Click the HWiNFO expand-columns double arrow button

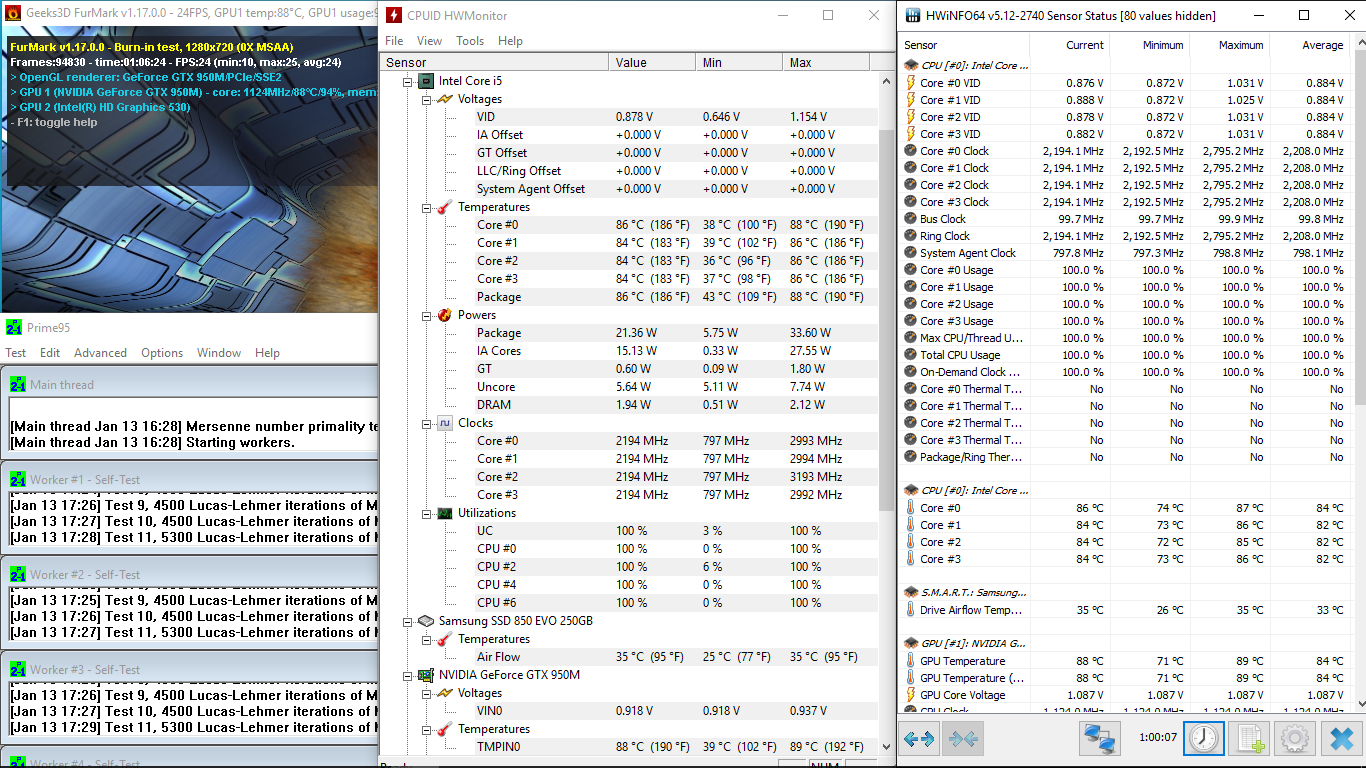pos(919,739)
